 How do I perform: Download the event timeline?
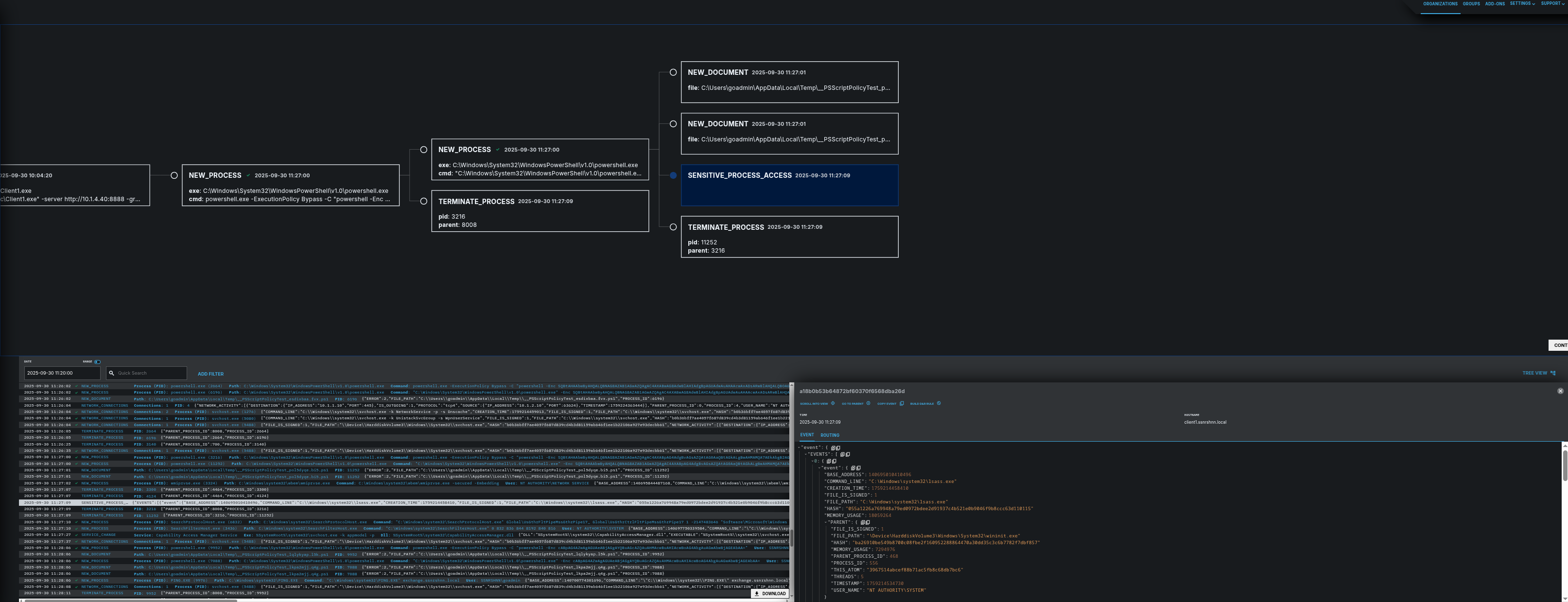769,593
